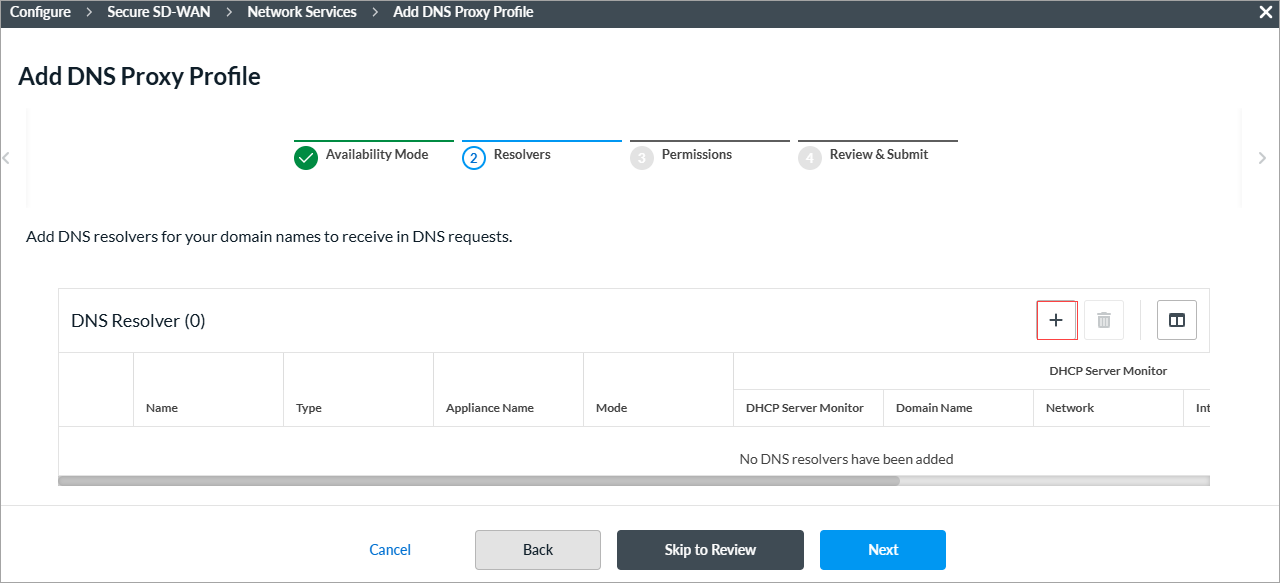Open the column chooser icon

[x=1177, y=320]
